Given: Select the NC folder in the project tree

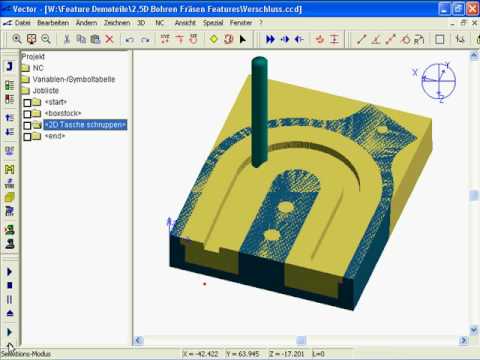Looking at the screenshot, I should (x=38, y=68).
